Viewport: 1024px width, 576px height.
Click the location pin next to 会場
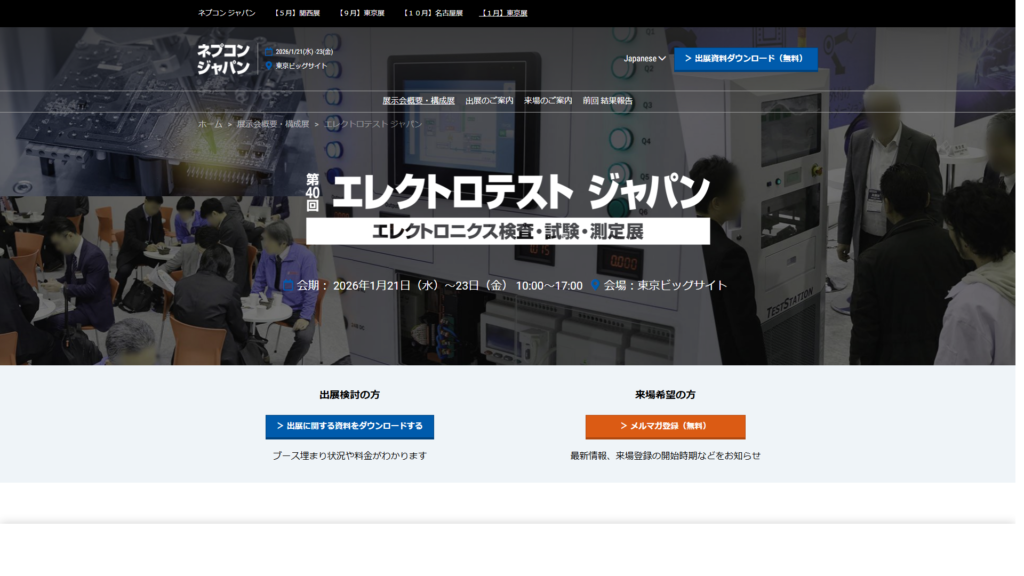click(x=595, y=285)
